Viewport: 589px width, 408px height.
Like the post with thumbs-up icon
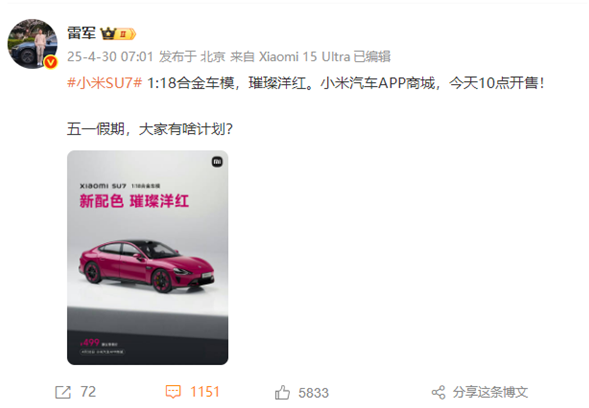pos(282,393)
